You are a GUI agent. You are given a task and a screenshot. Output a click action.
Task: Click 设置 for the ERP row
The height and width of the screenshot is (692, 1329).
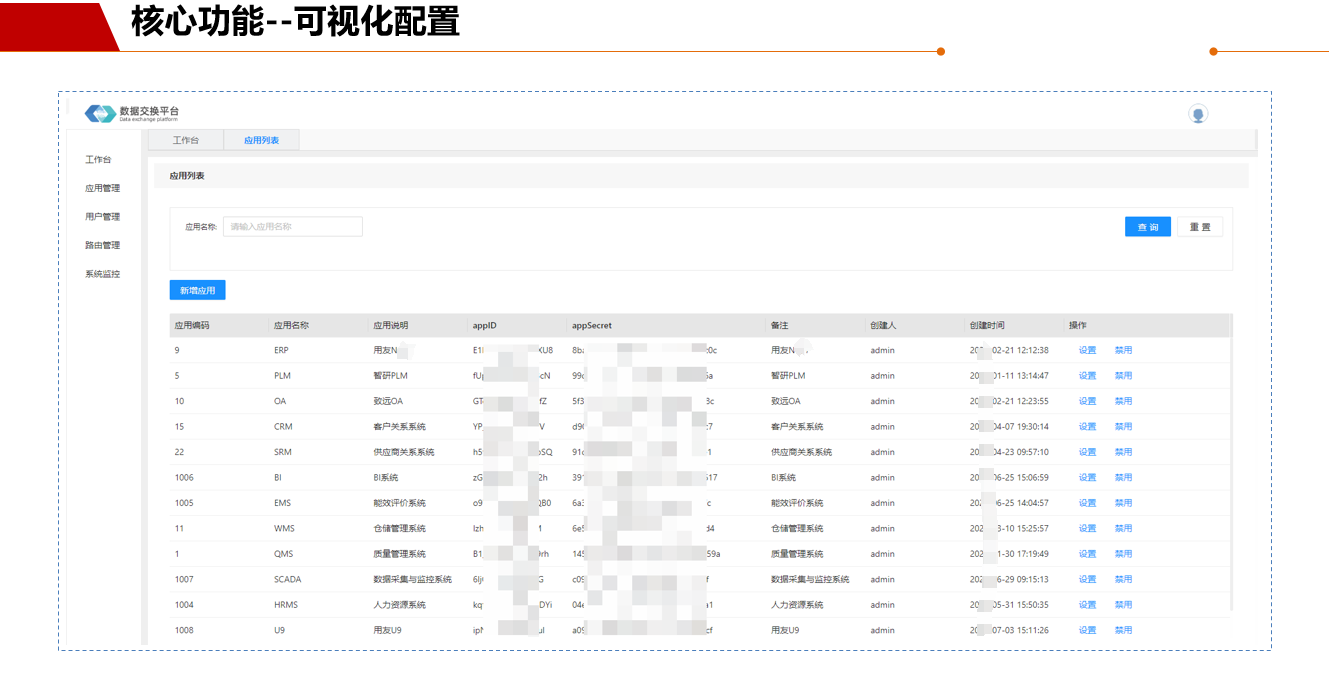coord(1087,351)
